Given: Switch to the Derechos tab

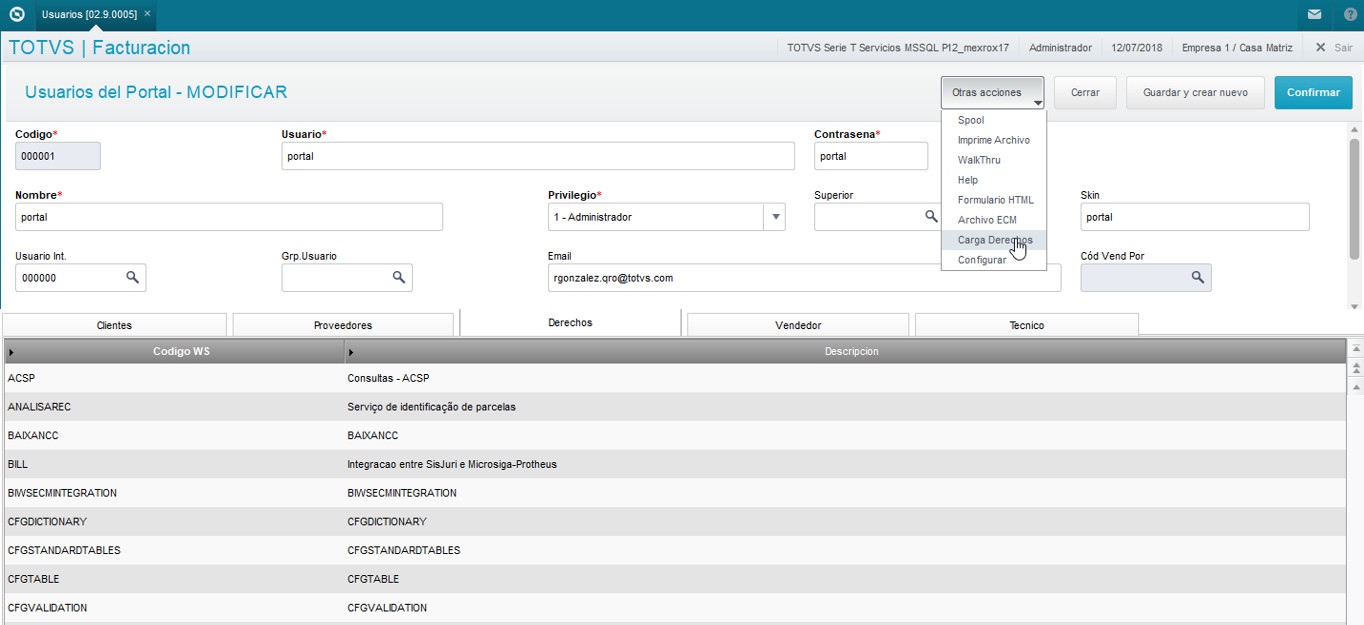Looking at the screenshot, I should pos(570,322).
